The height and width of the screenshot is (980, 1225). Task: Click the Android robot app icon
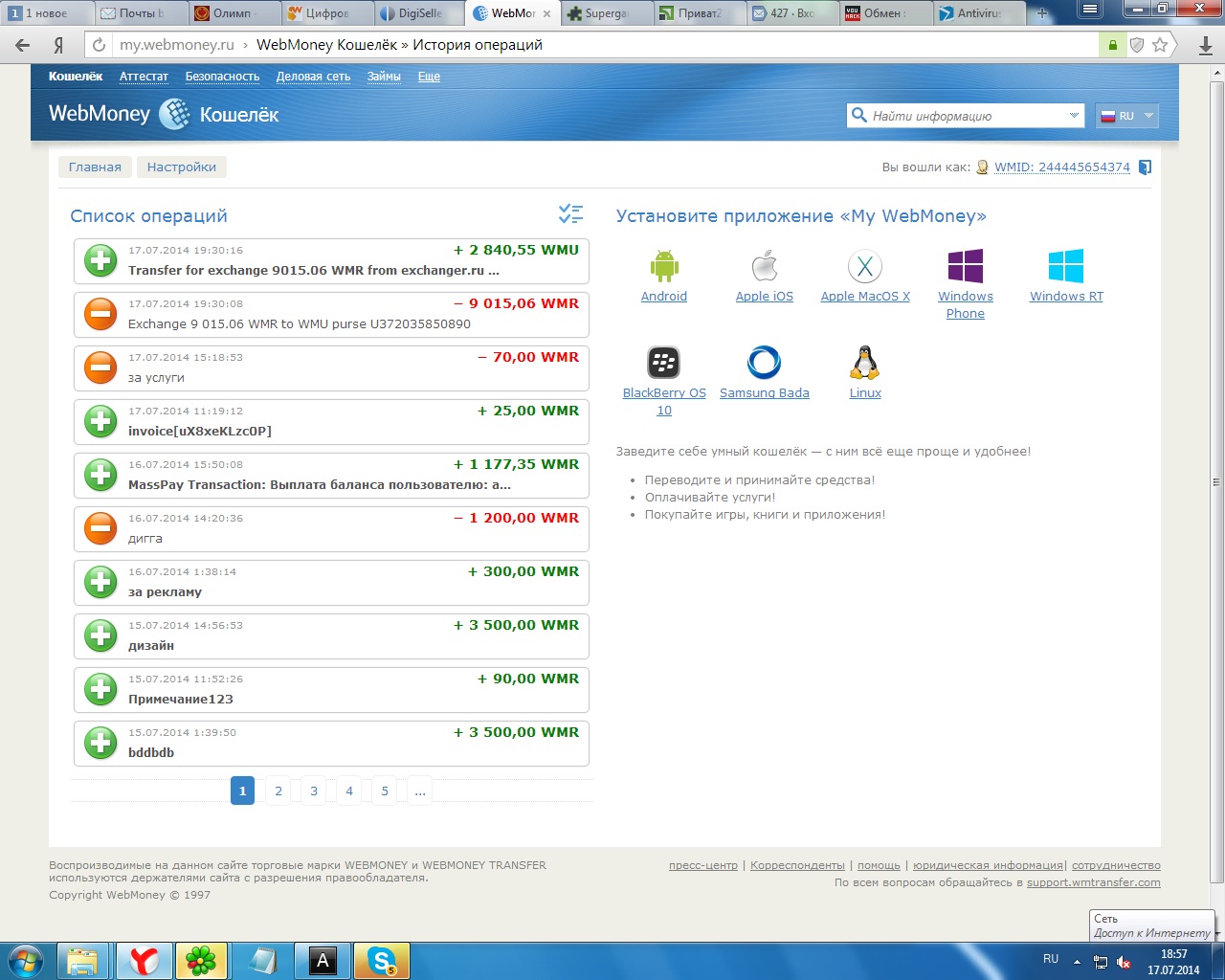(664, 266)
